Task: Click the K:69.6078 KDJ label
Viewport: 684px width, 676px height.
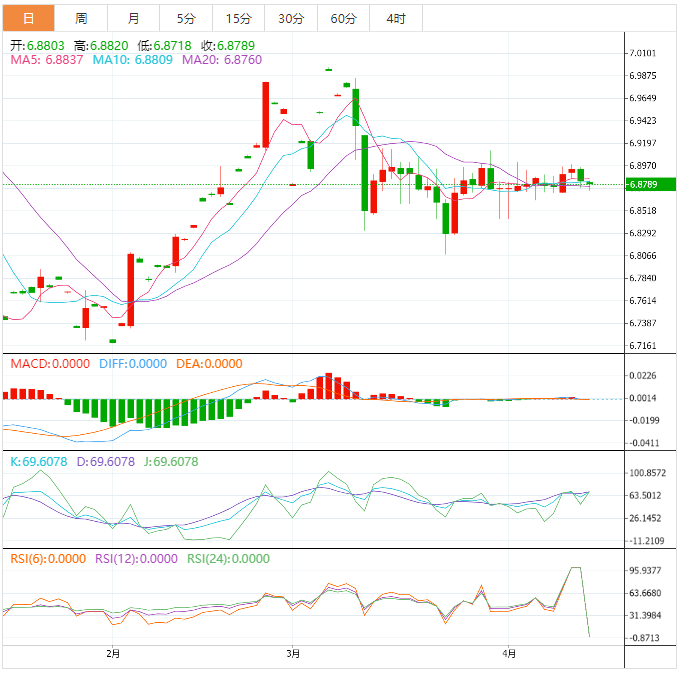Action: tap(39, 461)
